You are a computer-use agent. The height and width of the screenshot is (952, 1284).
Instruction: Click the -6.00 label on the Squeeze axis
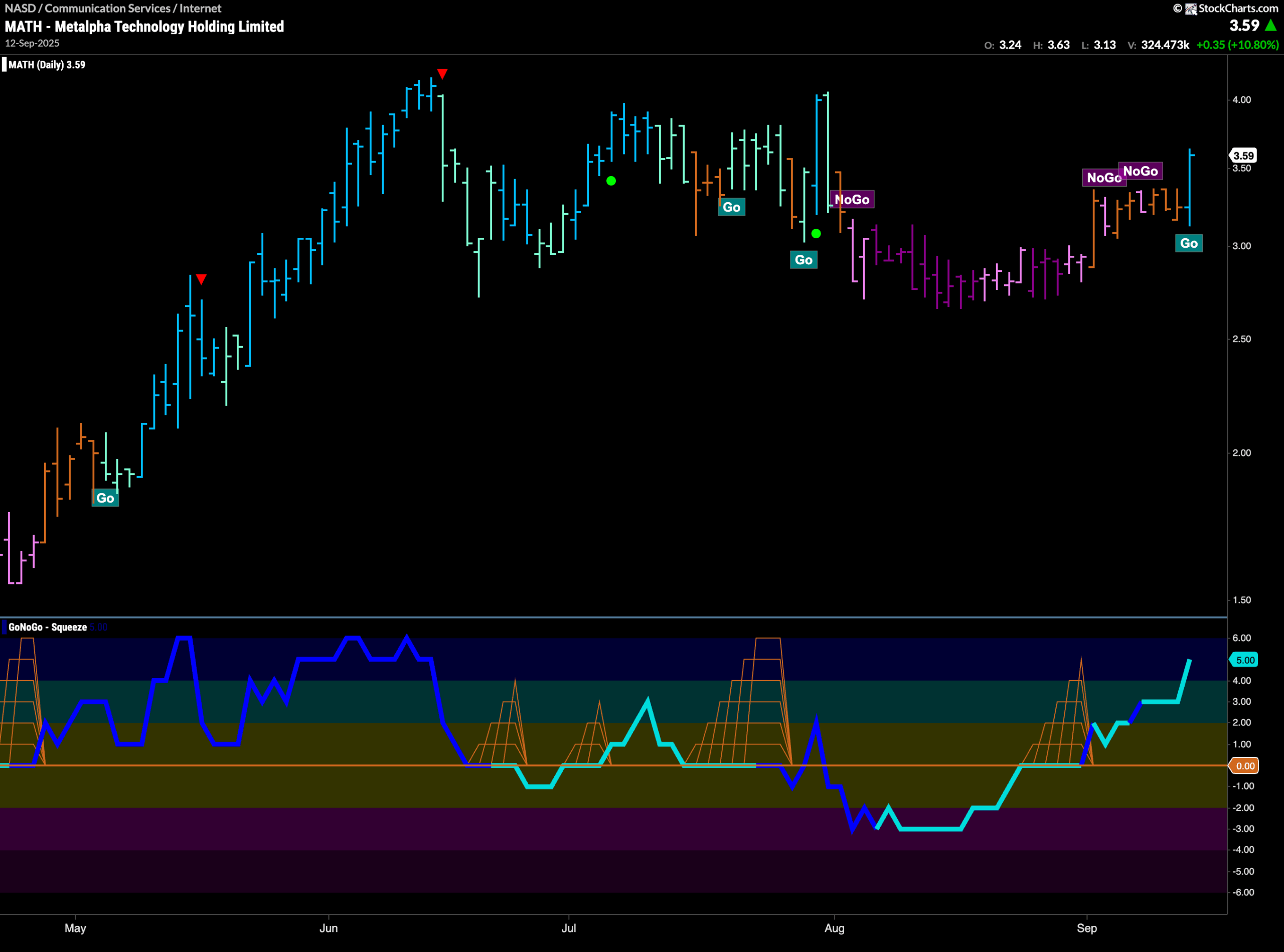pyautogui.click(x=1243, y=892)
